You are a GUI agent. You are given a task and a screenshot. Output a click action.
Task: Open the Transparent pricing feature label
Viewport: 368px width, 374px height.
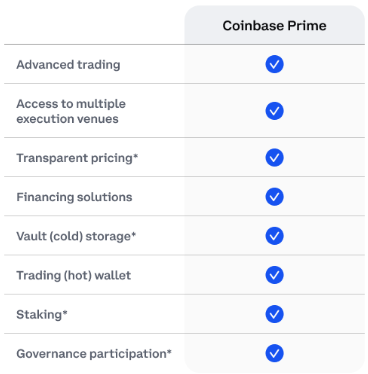tap(77, 158)
